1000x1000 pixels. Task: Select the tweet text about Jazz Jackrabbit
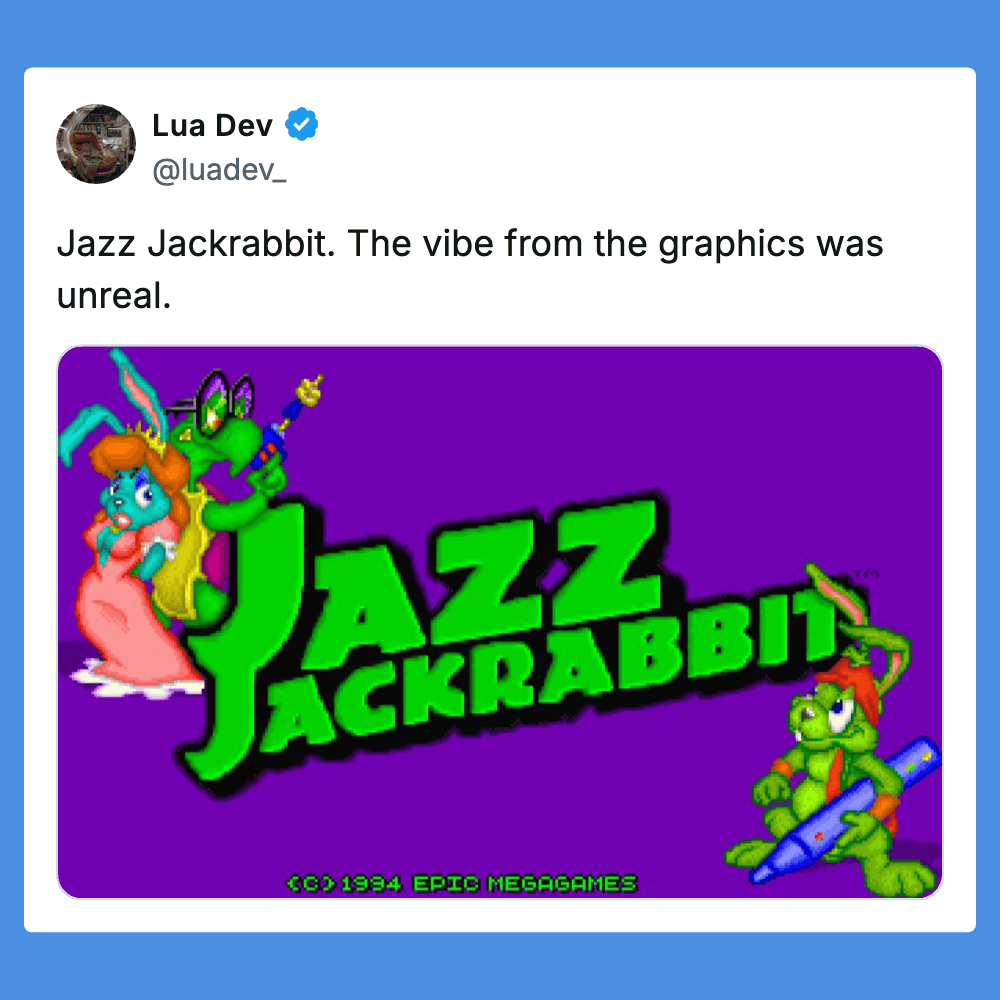pyautogui.click(x=470, y=269)
